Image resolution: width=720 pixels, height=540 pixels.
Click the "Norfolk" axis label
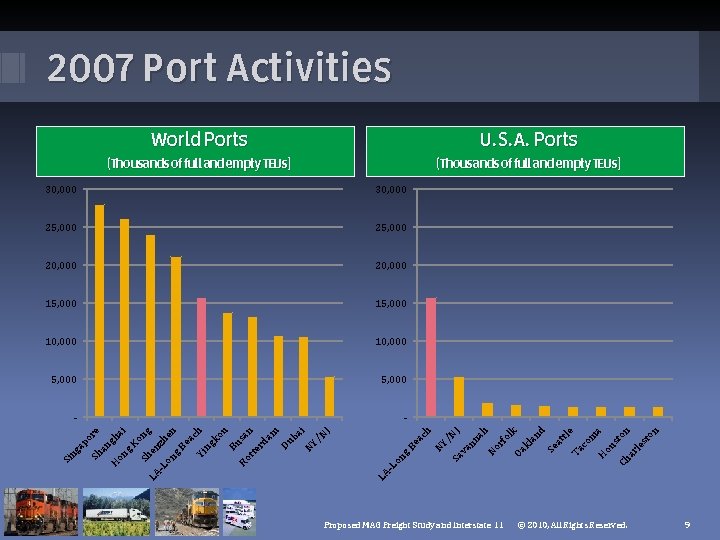coord(502,441)
